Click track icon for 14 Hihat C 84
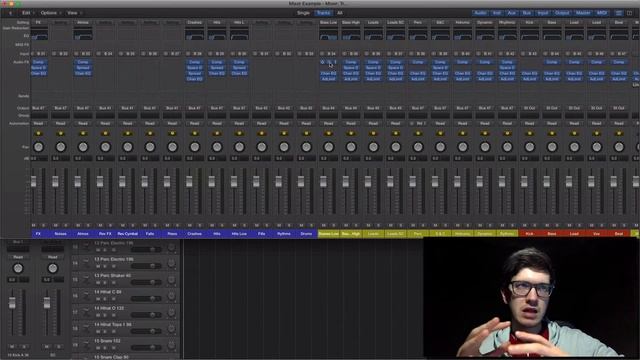640x360 pixels. 86,295
